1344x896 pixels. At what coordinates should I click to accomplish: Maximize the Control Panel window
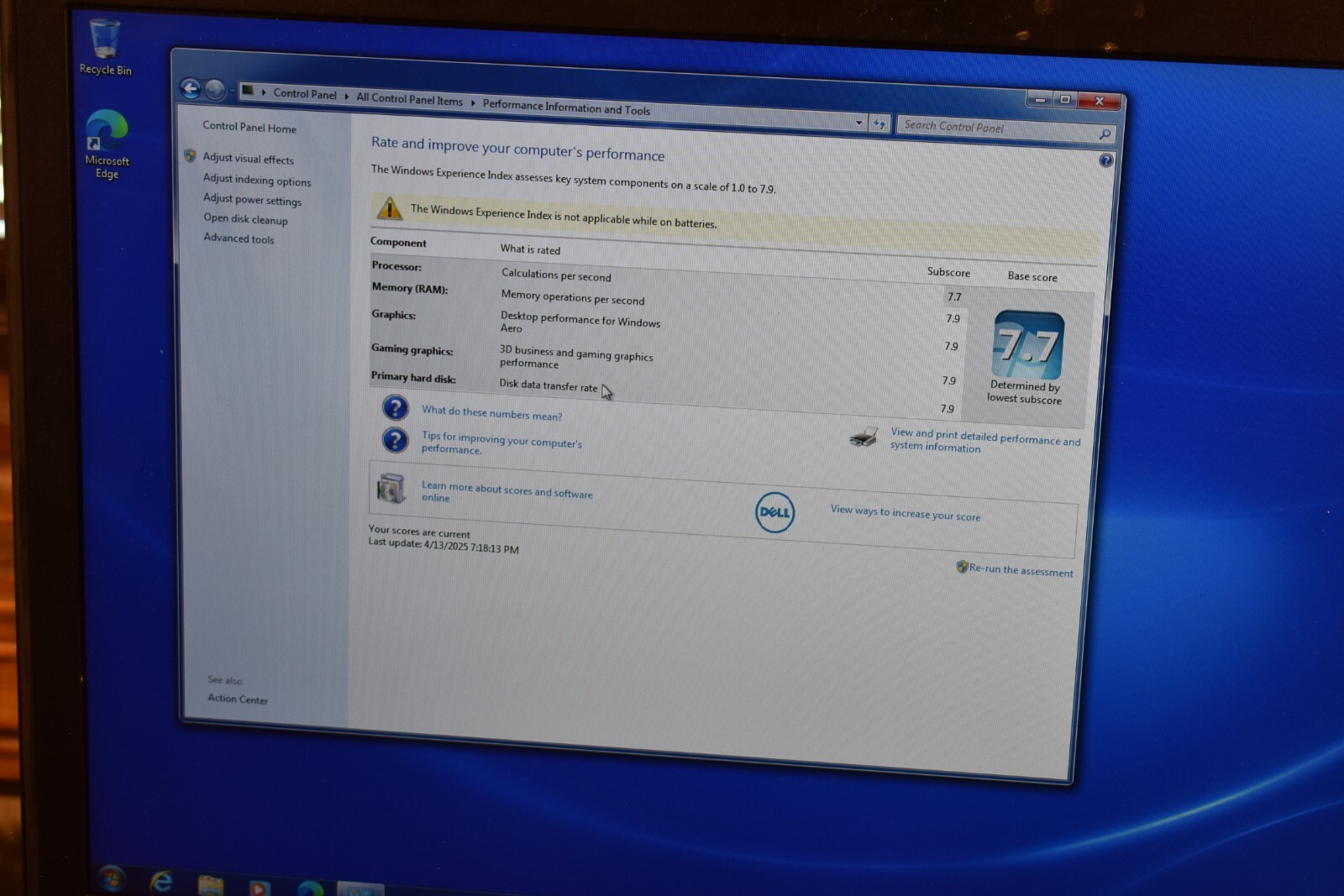1064,100
